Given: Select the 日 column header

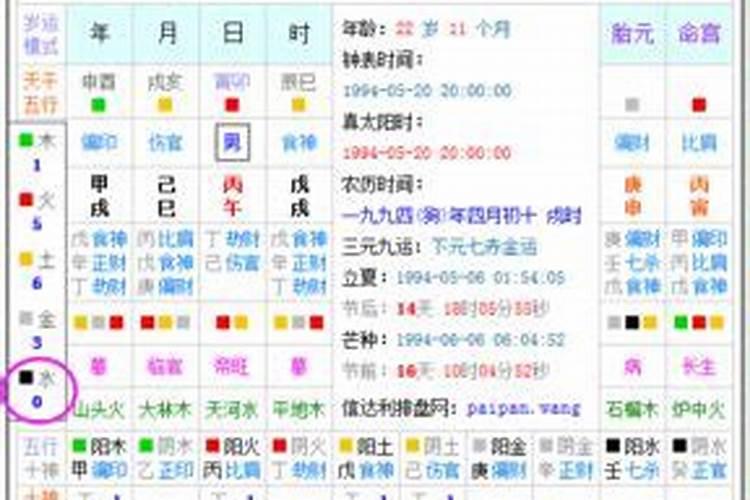Looking at the screenshot, I should [233, 33].
